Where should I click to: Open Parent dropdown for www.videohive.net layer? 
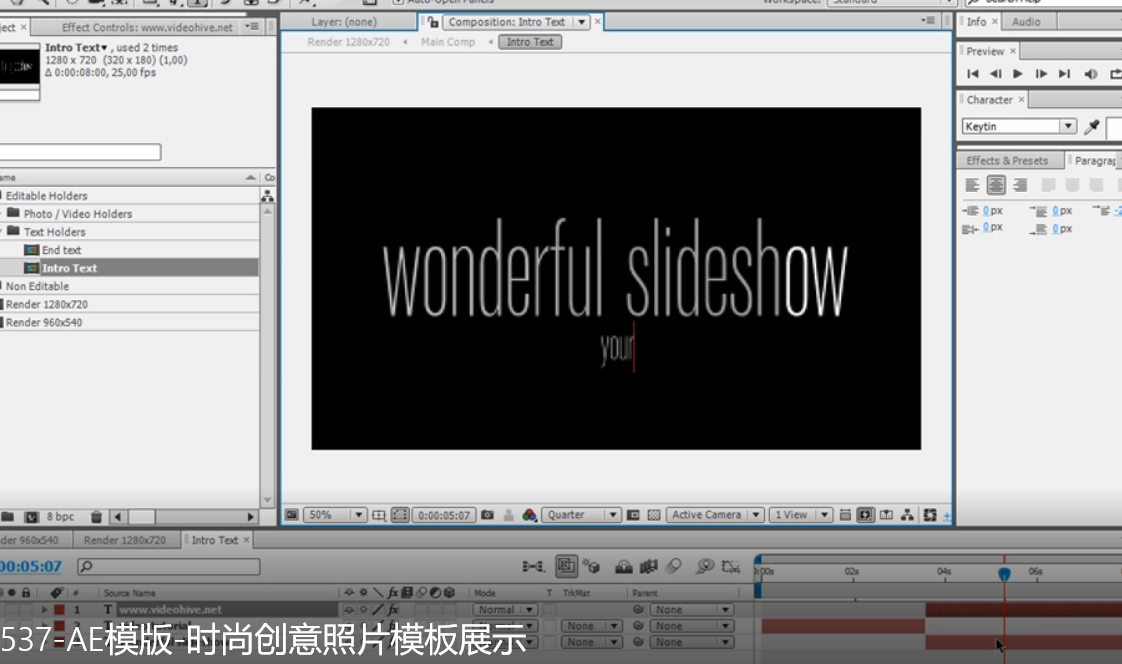pos(691,610)
